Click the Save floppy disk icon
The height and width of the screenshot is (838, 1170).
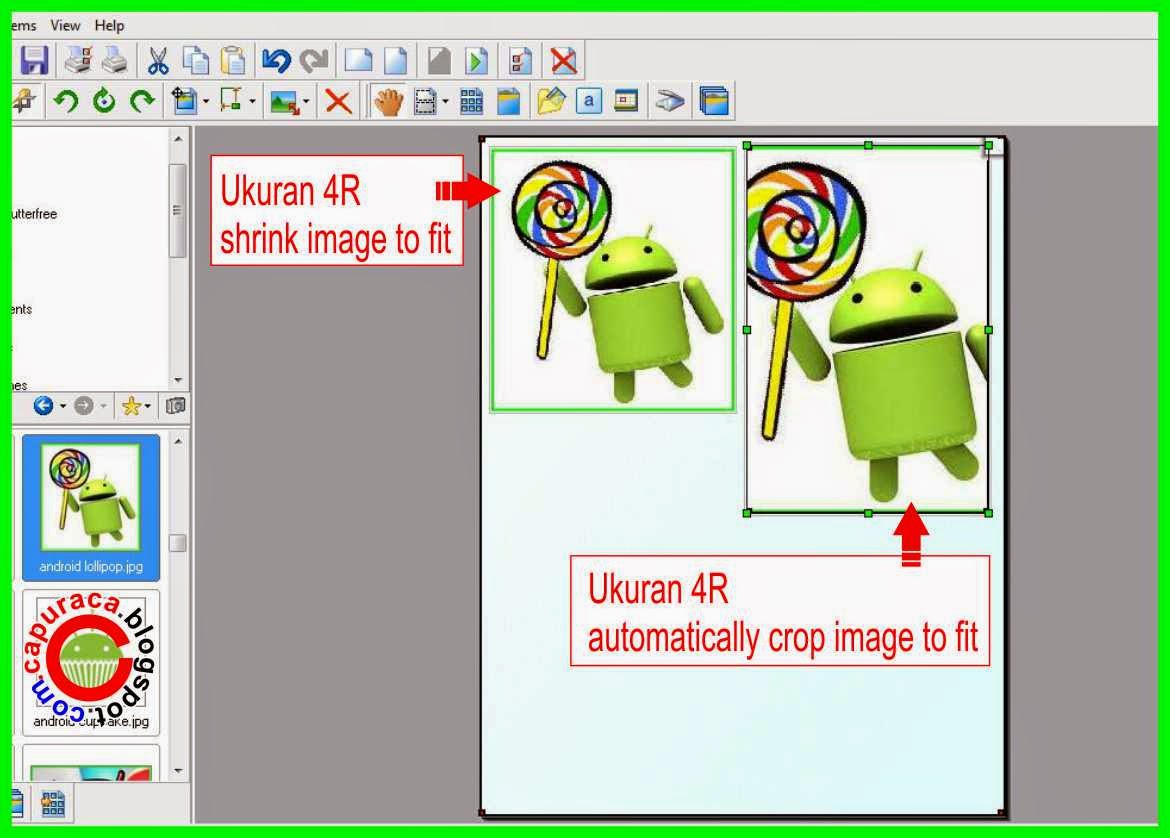(x=34, y=60)
